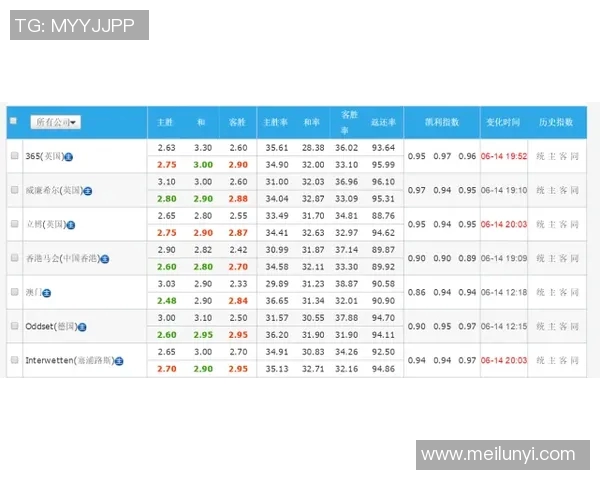Click the blue icon beside 澳门
This screenshot has height=480, width=600.
pos(47,293)
